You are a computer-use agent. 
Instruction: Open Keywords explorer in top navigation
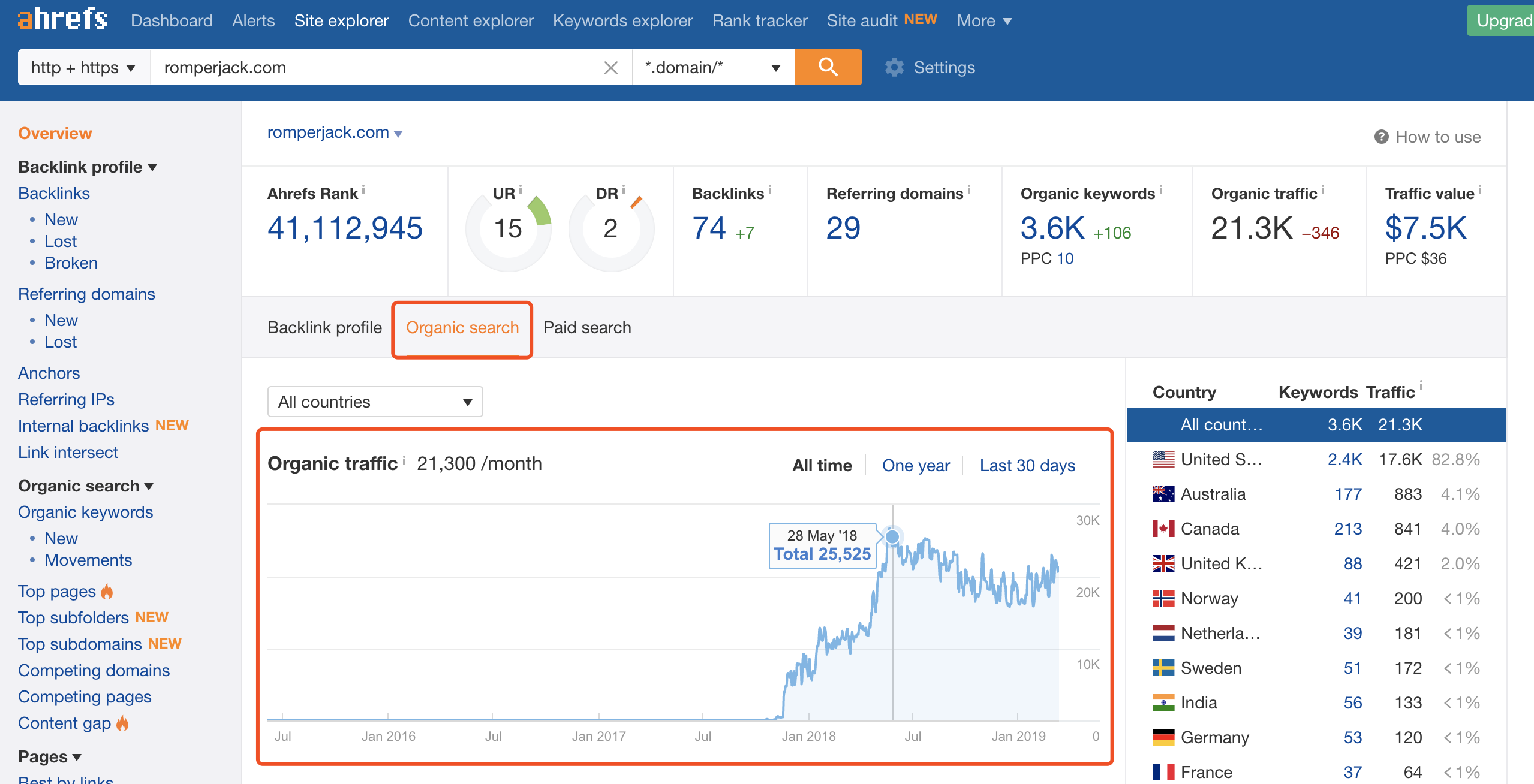622,20
